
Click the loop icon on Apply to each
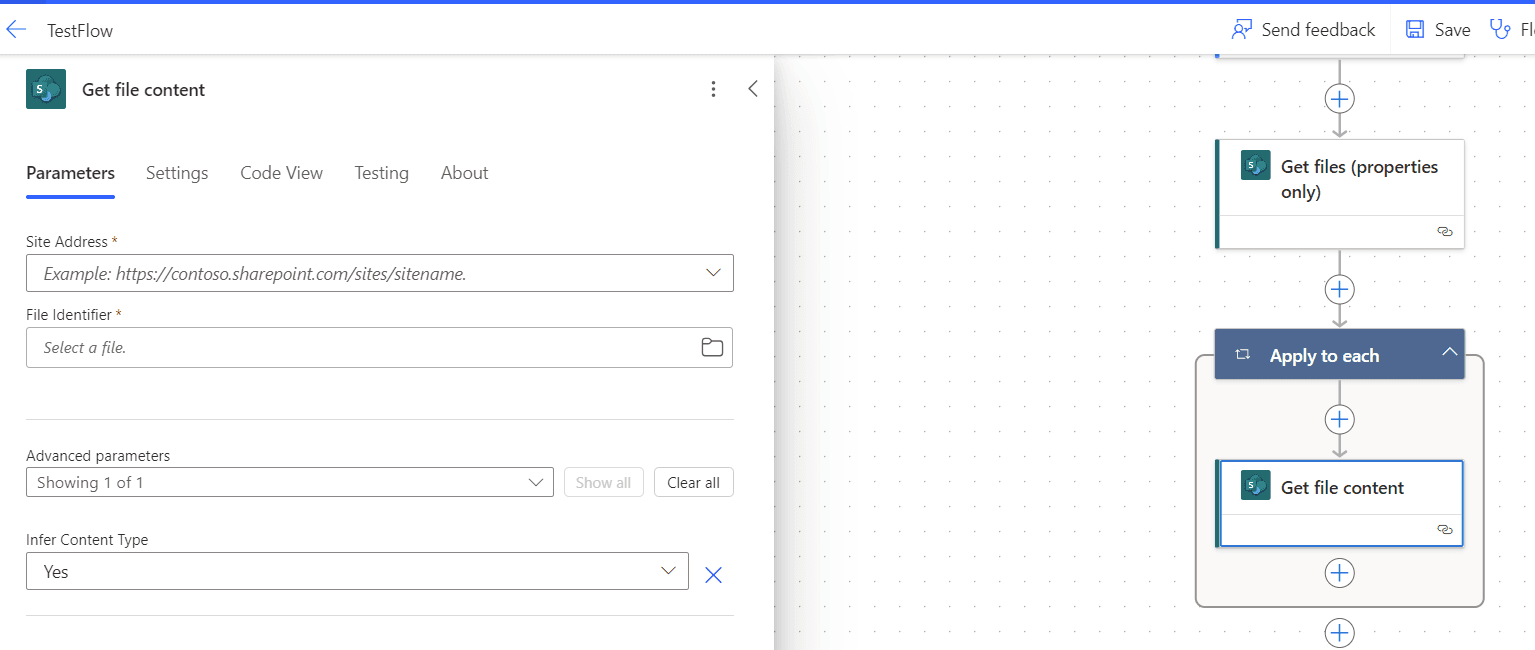(x=1242, y=354)
